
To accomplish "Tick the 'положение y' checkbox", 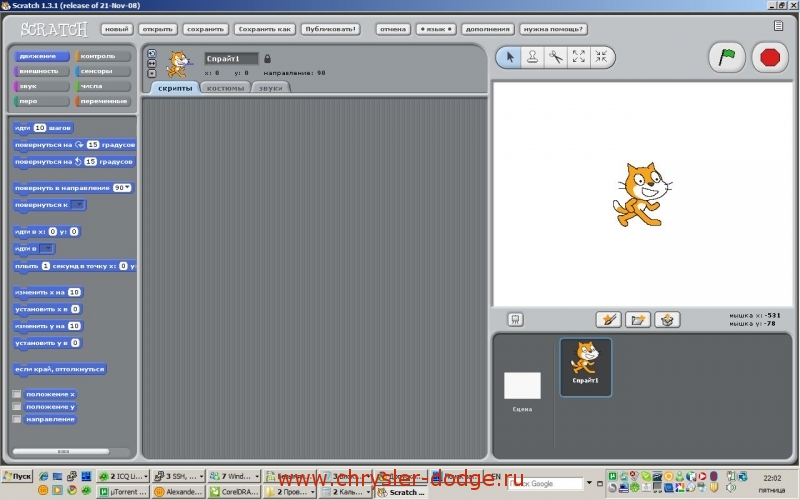I will (x=17, y=407).
